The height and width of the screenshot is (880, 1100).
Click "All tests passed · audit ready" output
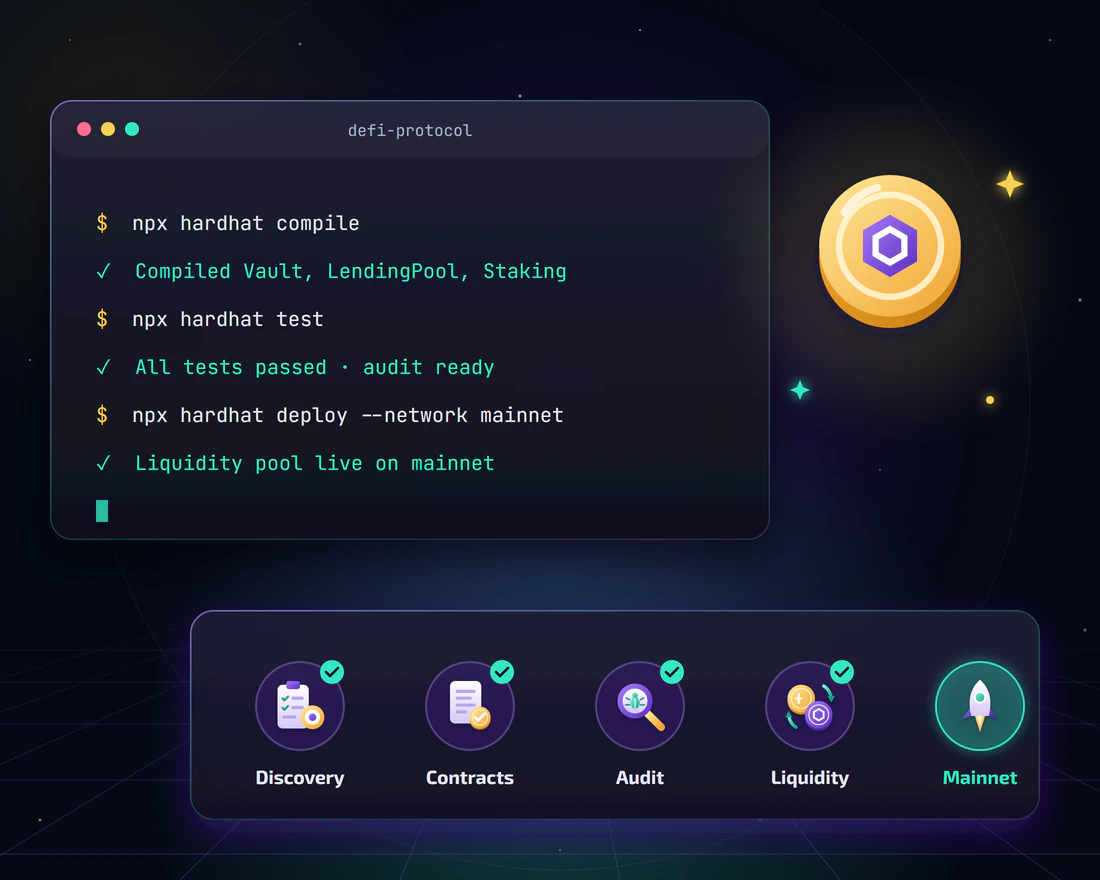click(x=315, y=368)
